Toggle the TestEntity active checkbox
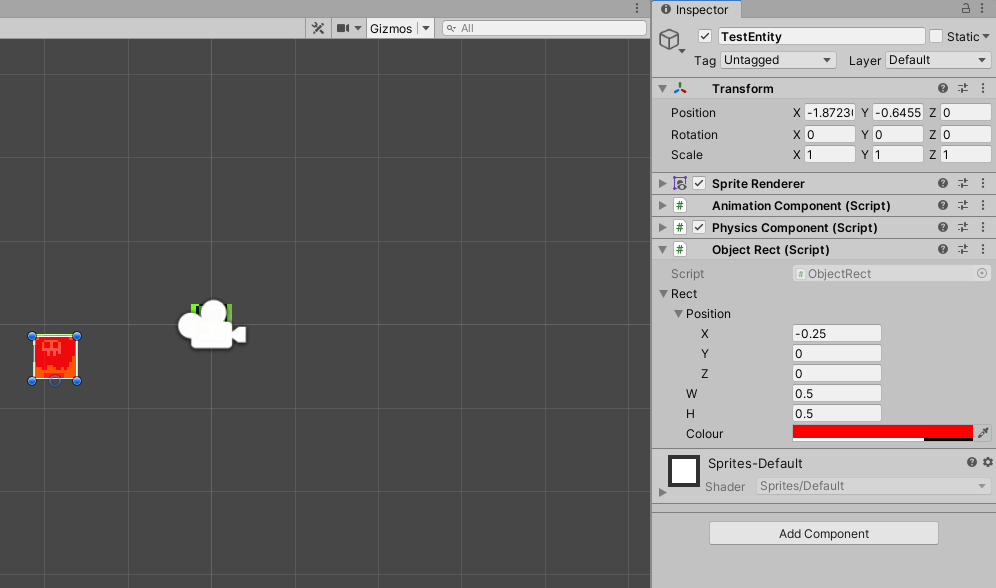The image size is (996, 588). click(705, 36)
